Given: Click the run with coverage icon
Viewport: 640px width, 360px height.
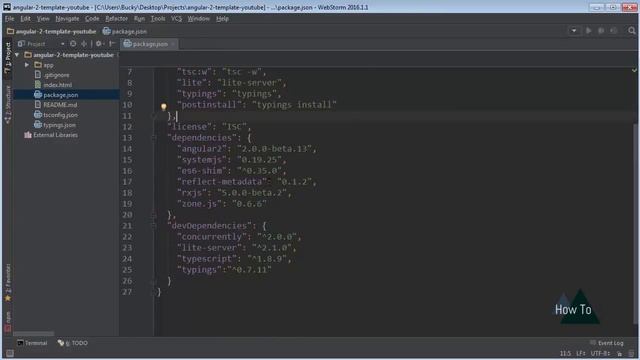Looking at the screenshot, I should pyautogui.click(x=613, y=31).
